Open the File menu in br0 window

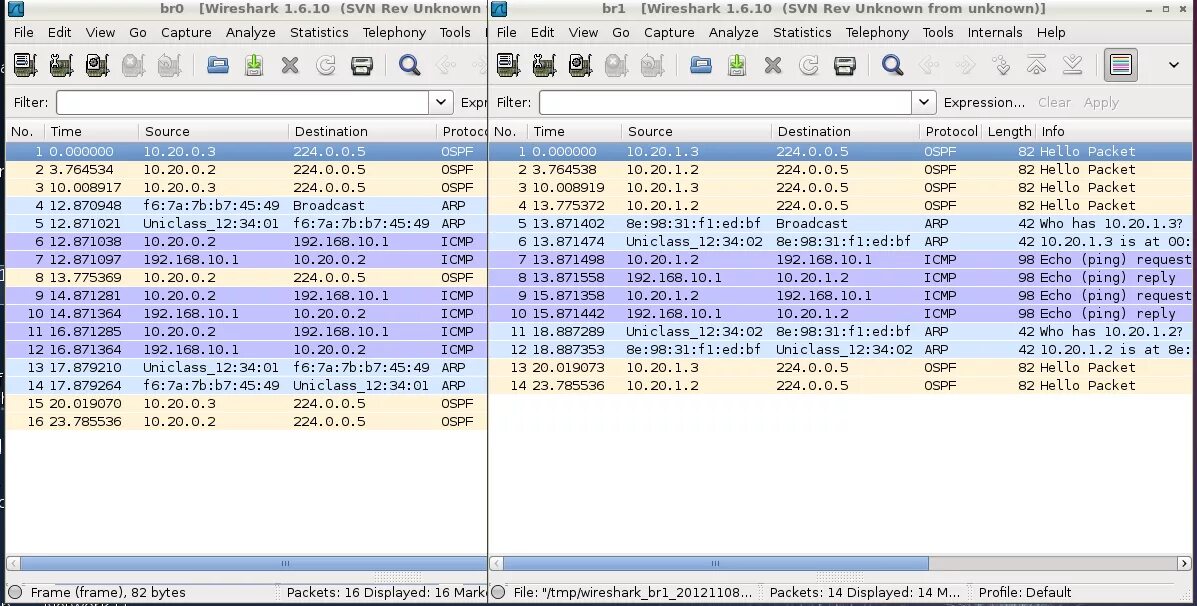[x=24, y=32]
